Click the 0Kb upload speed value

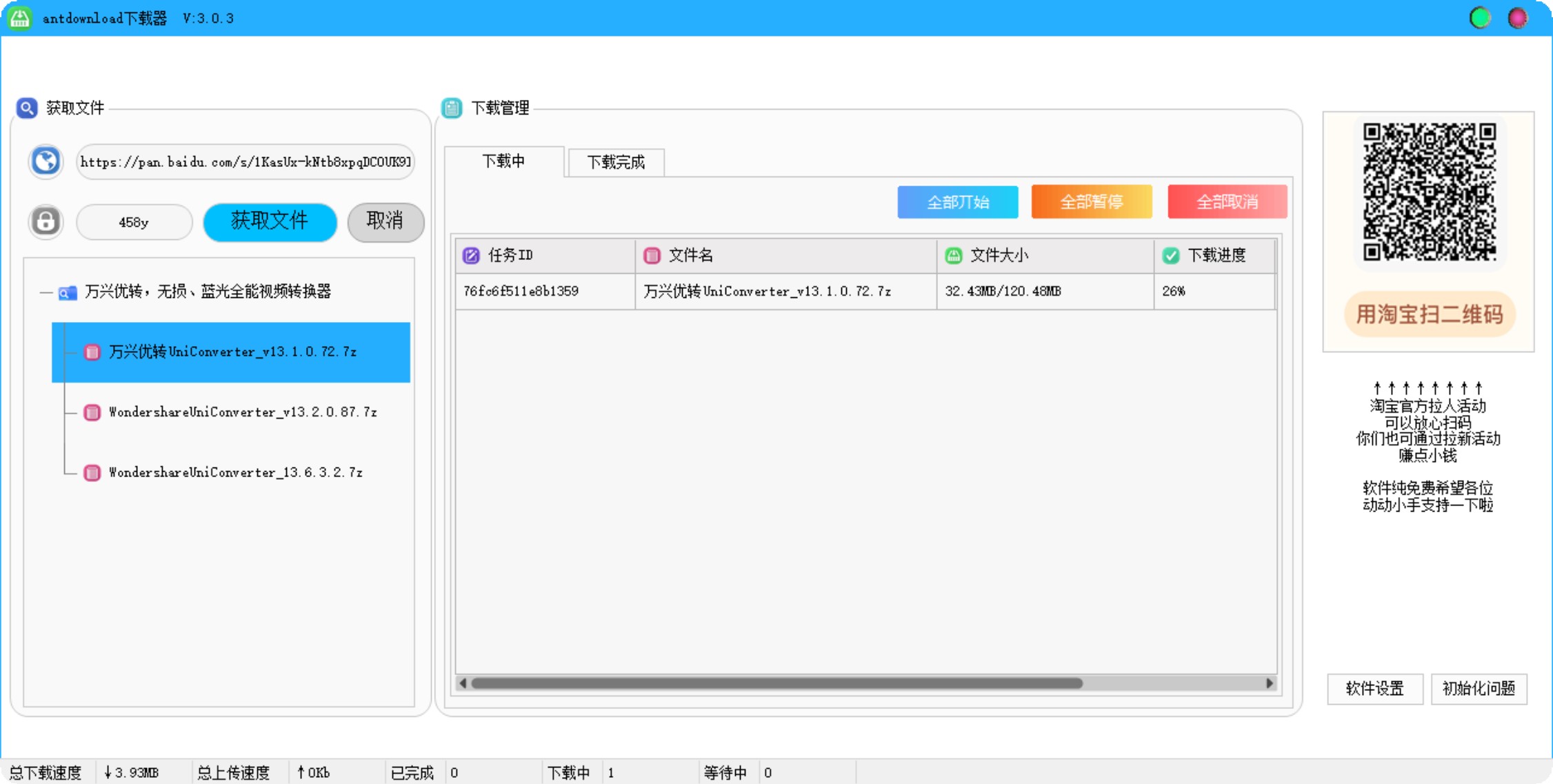[x=313, y=772]
